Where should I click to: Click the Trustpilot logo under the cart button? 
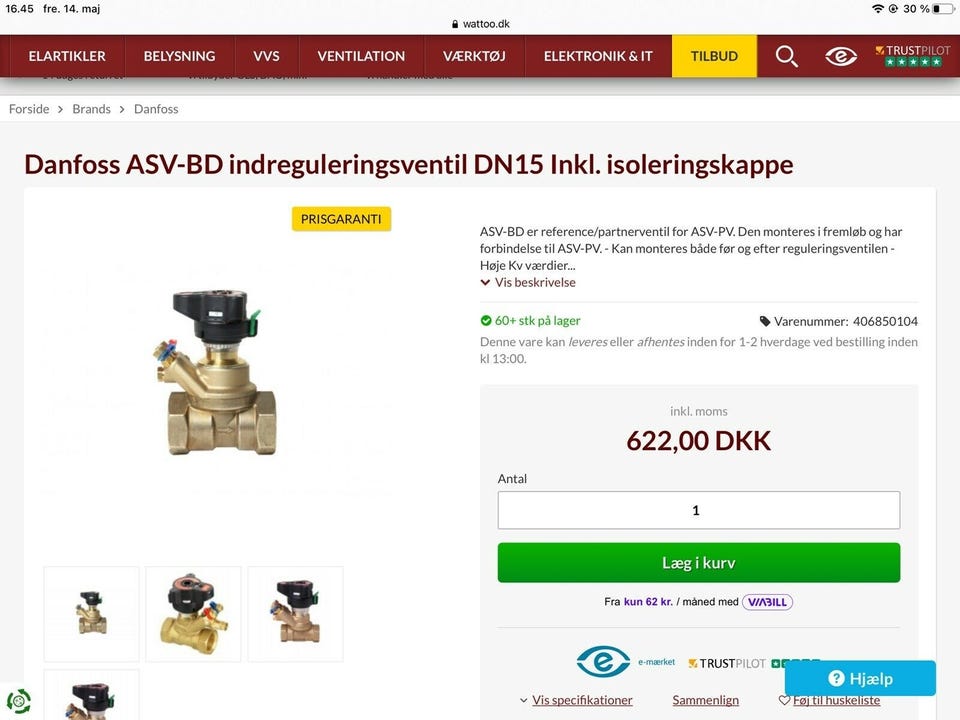[x=727, y=663]
